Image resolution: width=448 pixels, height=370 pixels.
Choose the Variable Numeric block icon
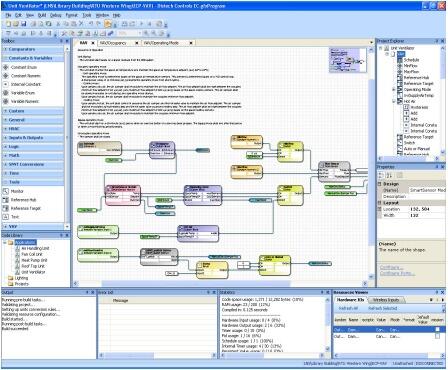[6, 101]
